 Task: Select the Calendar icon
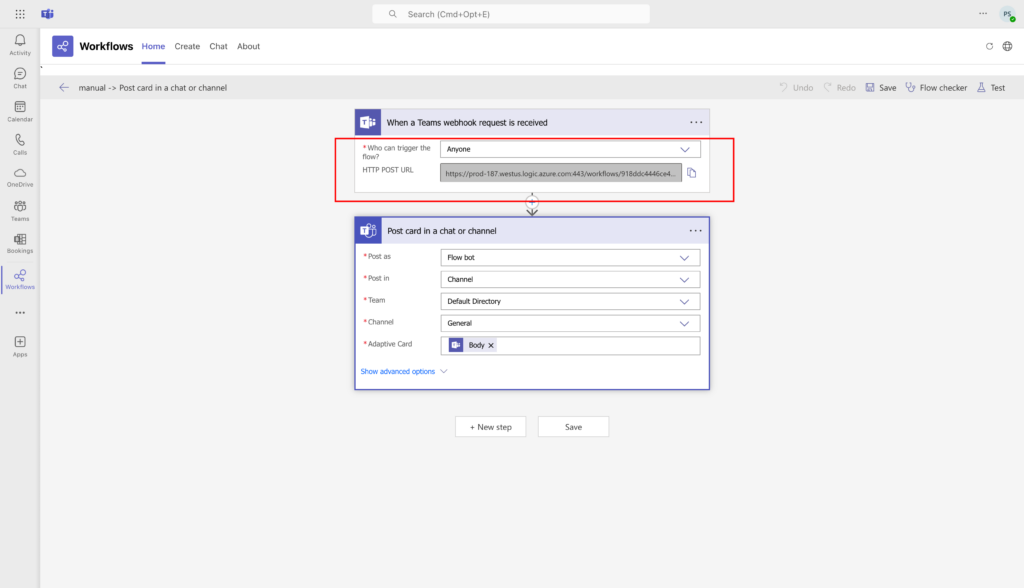(x=19, y=108)
